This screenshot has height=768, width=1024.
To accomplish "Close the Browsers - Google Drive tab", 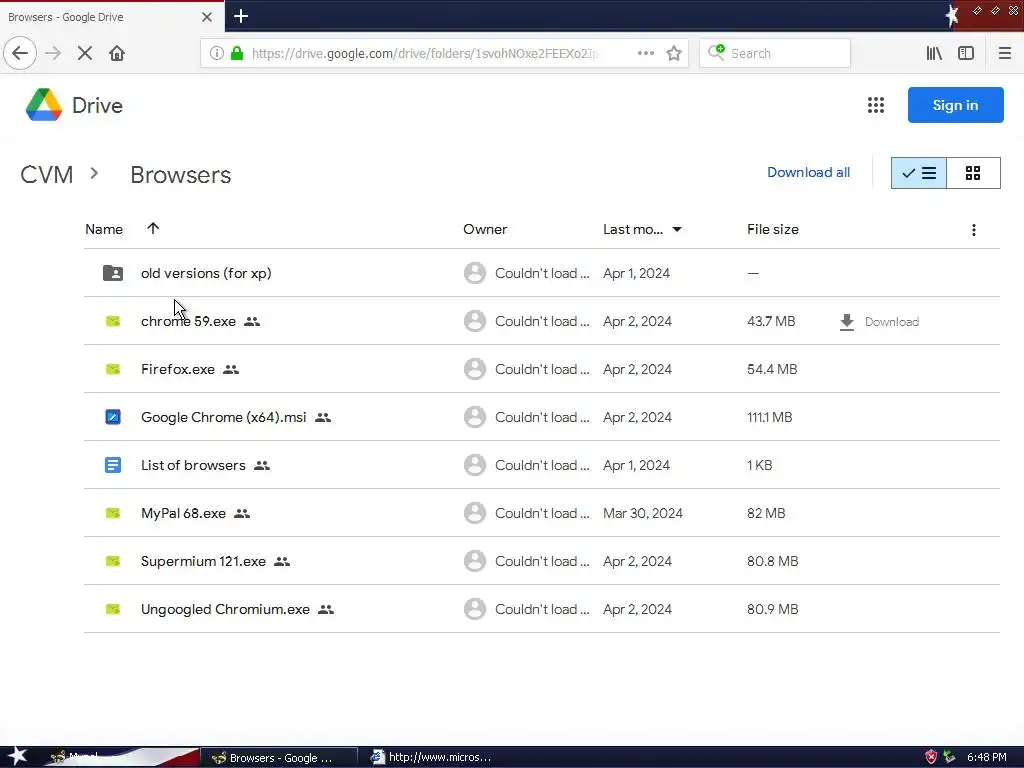I will pyautogui.click(x=206, y=17).
